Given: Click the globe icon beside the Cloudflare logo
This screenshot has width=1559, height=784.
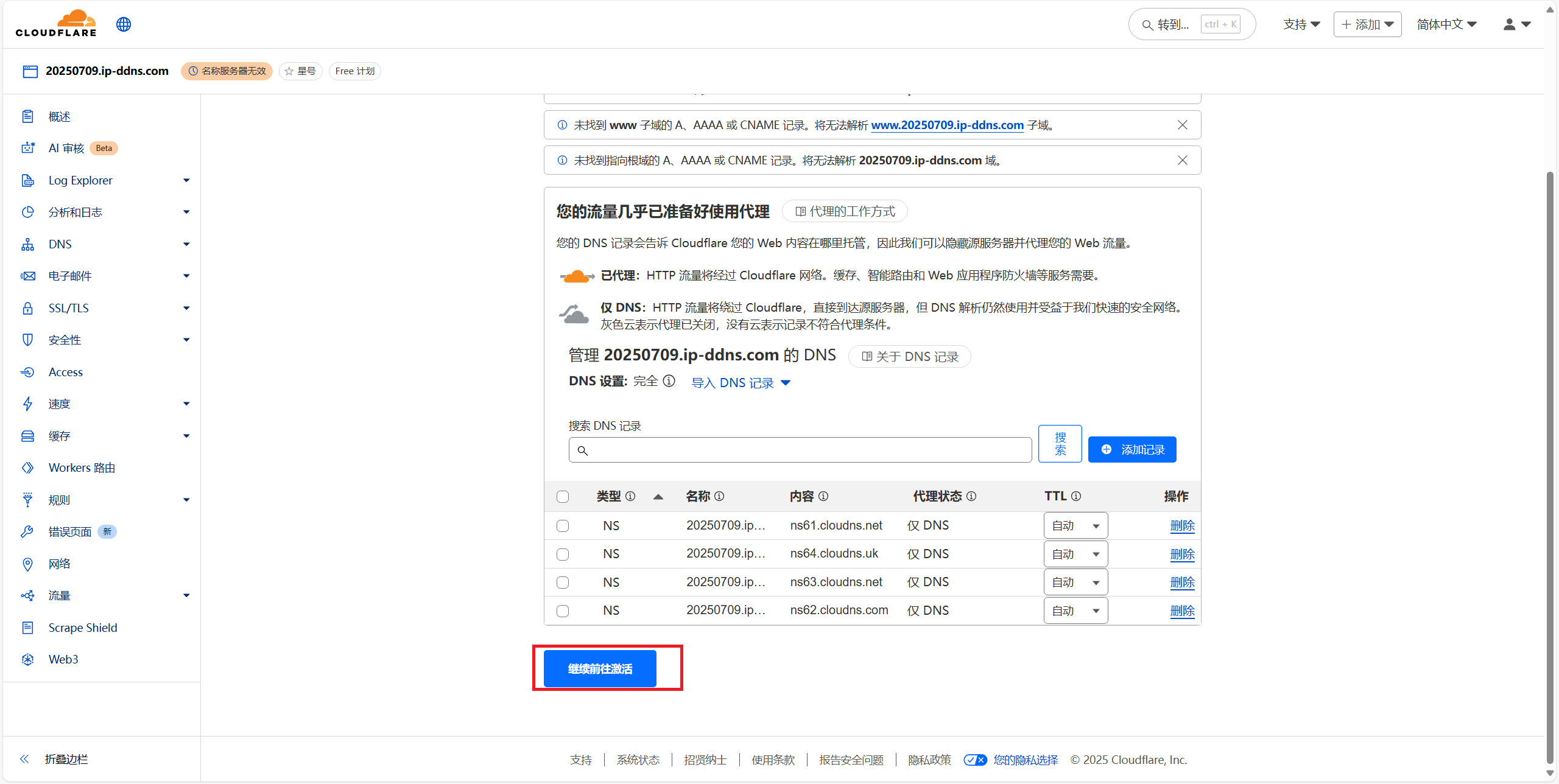Looking at the screenshot, I should point(124,24).
